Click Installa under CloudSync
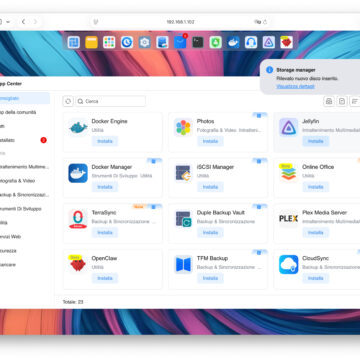Viewport: 360px width, 360px height. pyautogui.click(x=315, y=278)
